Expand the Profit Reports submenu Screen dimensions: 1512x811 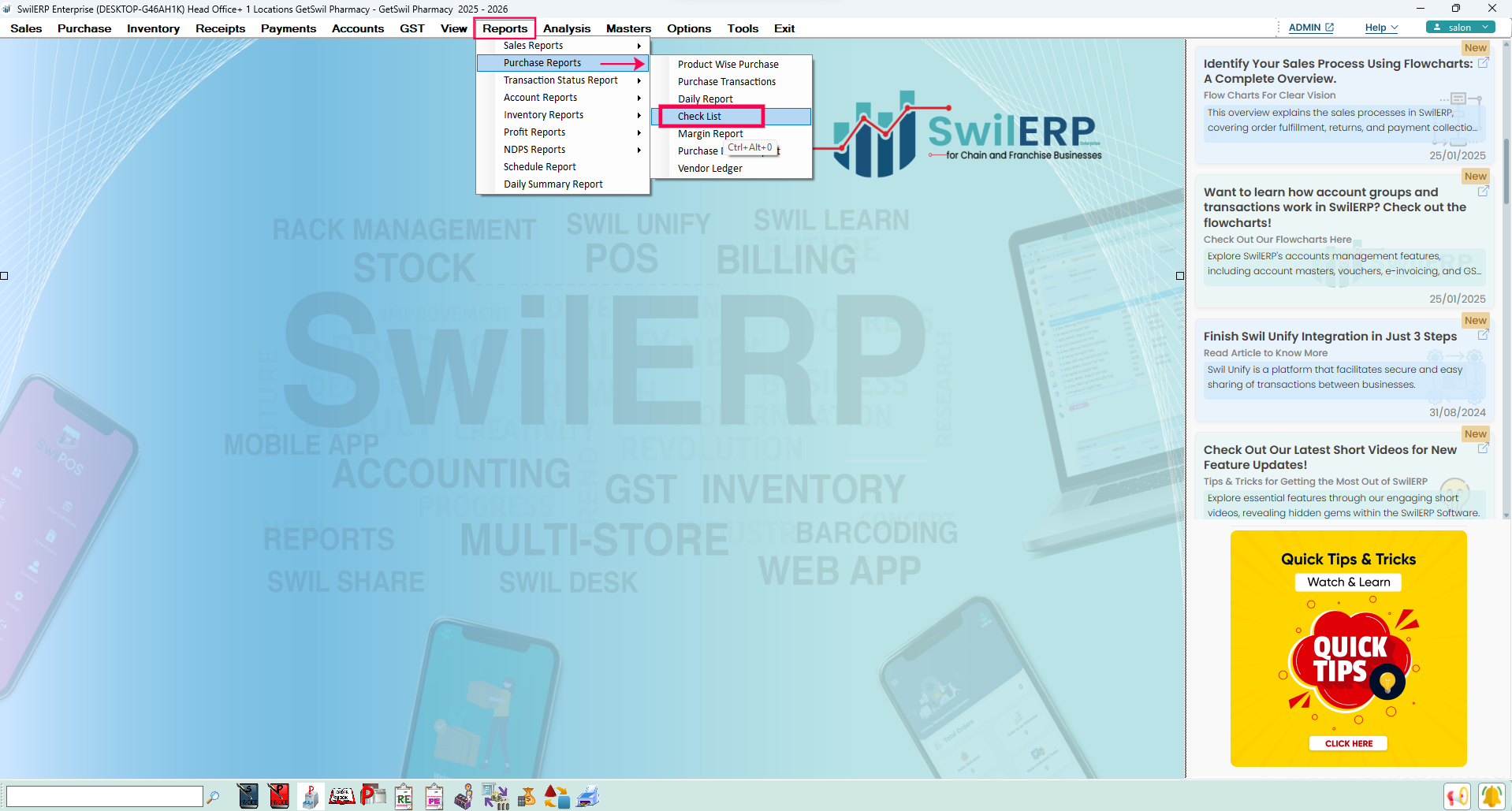coord(563,132)
